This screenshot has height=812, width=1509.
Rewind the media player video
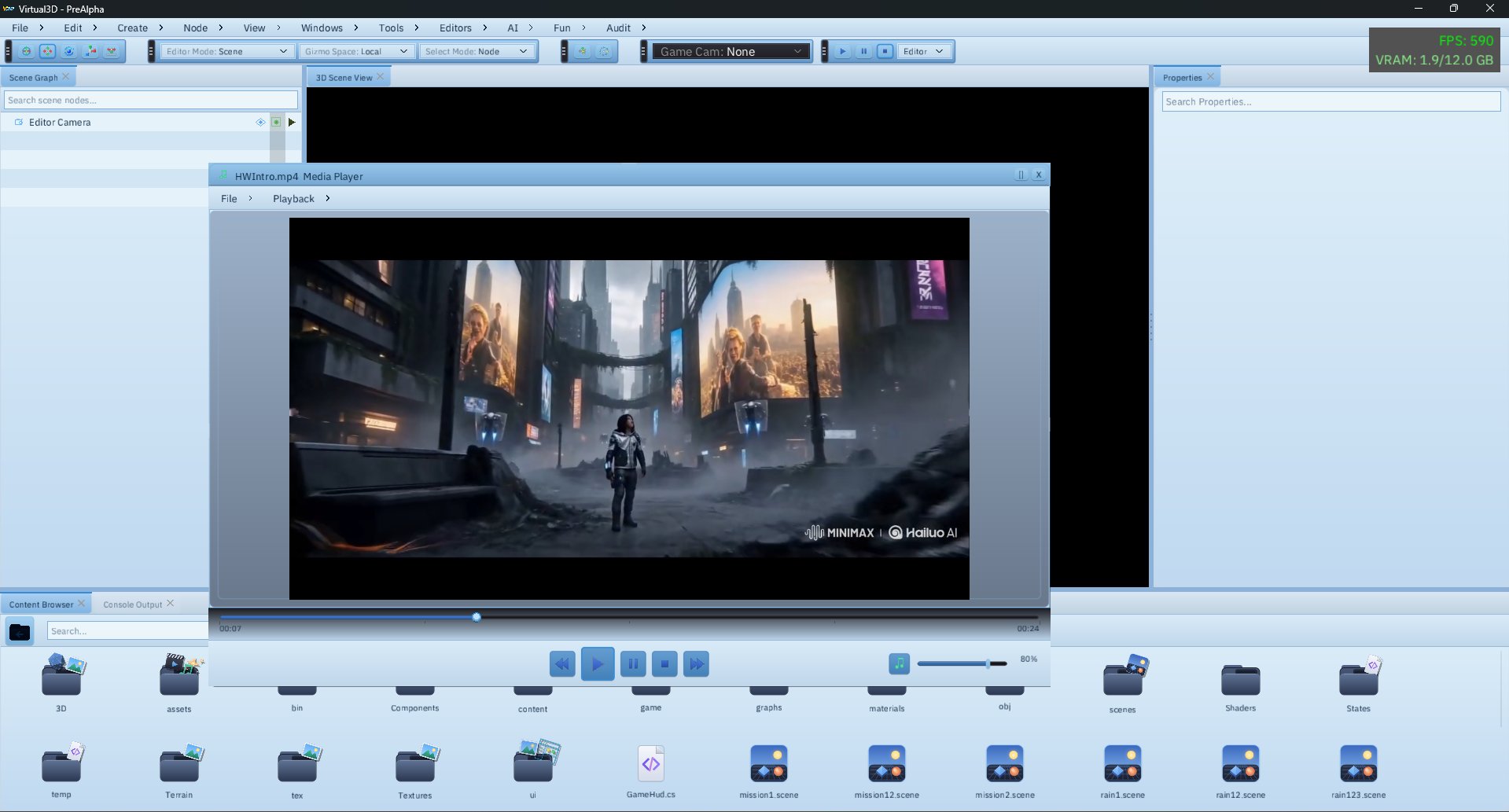pyautogui.click(x=562, y=664)
